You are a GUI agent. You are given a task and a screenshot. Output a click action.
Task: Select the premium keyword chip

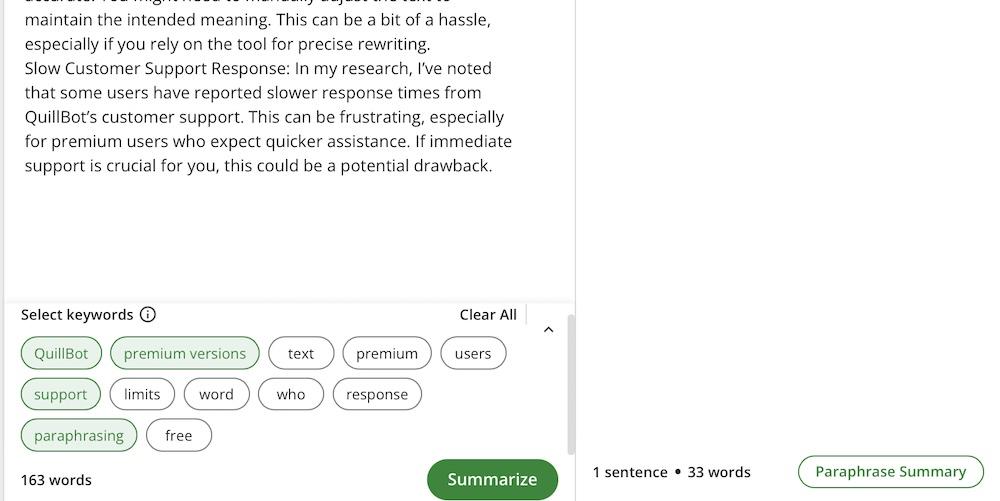pyautogui.click(x=387, y=353)
